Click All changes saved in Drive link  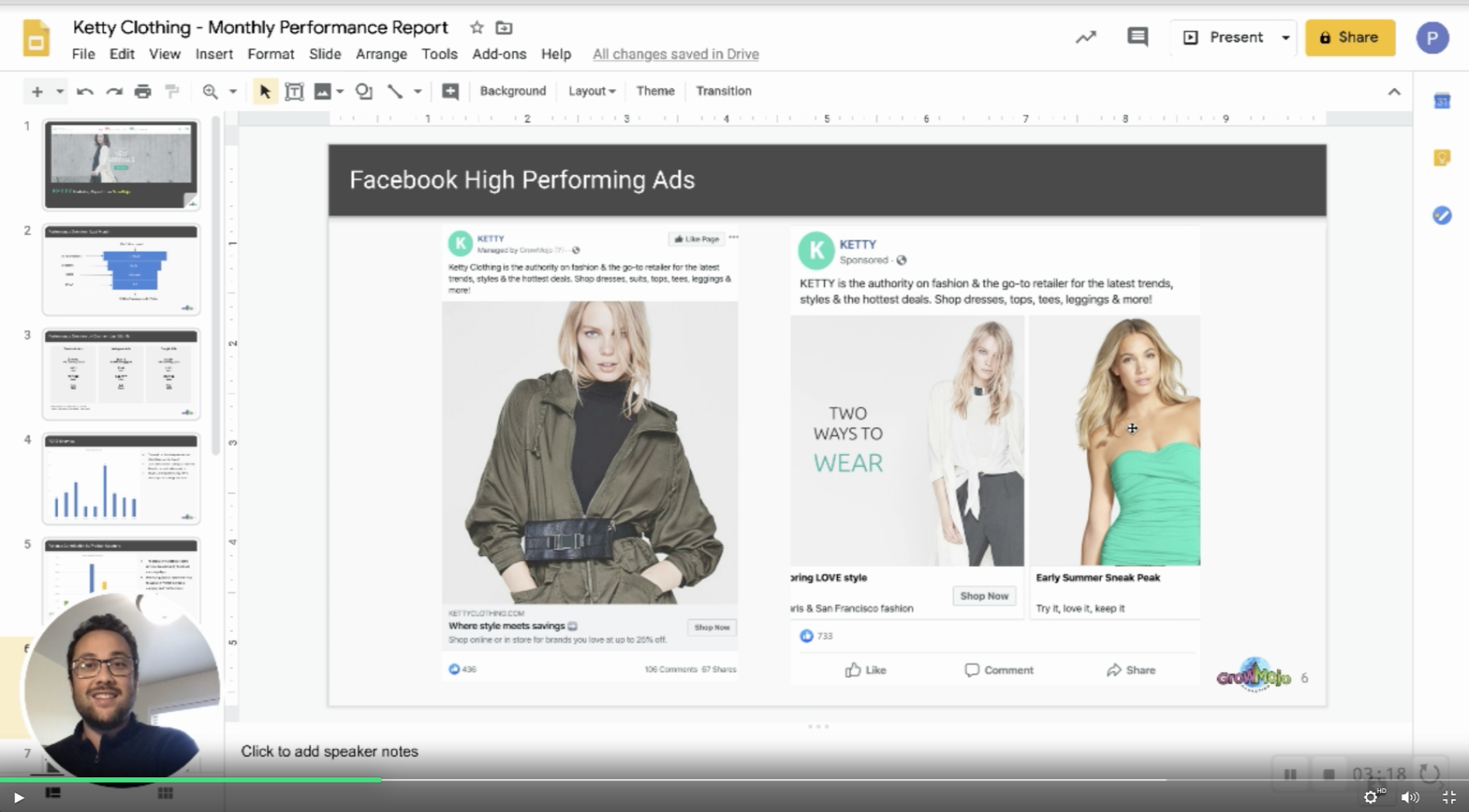coord(676,54)
